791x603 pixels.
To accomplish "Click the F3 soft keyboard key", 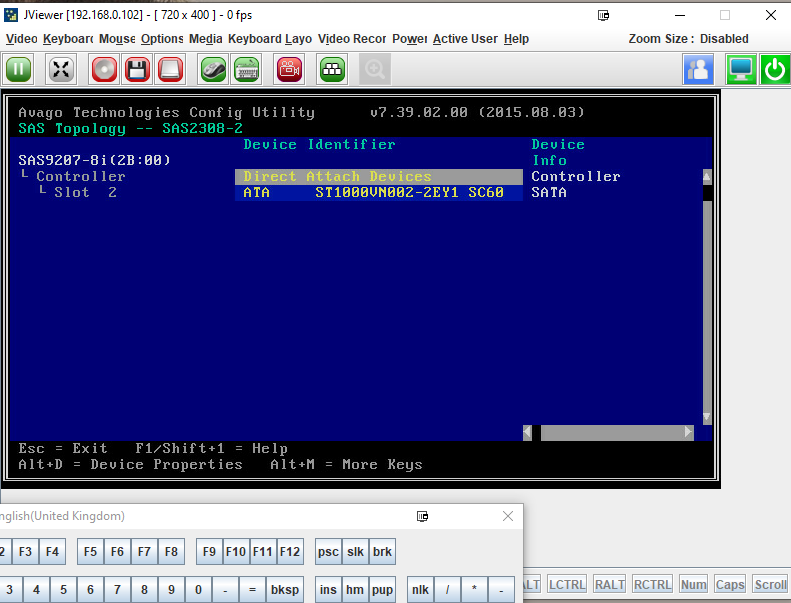I will point(25,552).
